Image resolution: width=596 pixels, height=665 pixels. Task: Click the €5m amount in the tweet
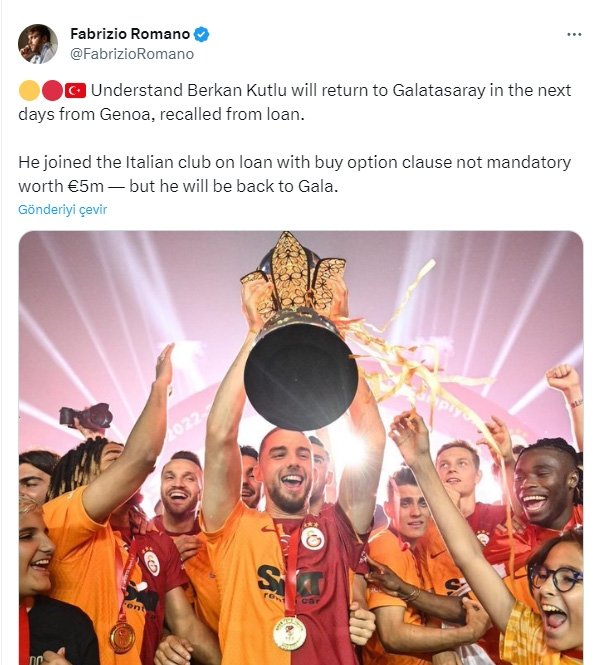[85, 186]
